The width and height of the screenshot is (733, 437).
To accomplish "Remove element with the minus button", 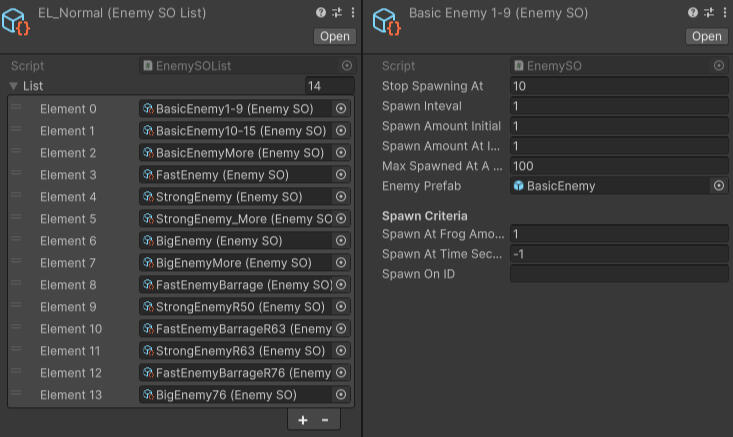I will pos(324,420).
